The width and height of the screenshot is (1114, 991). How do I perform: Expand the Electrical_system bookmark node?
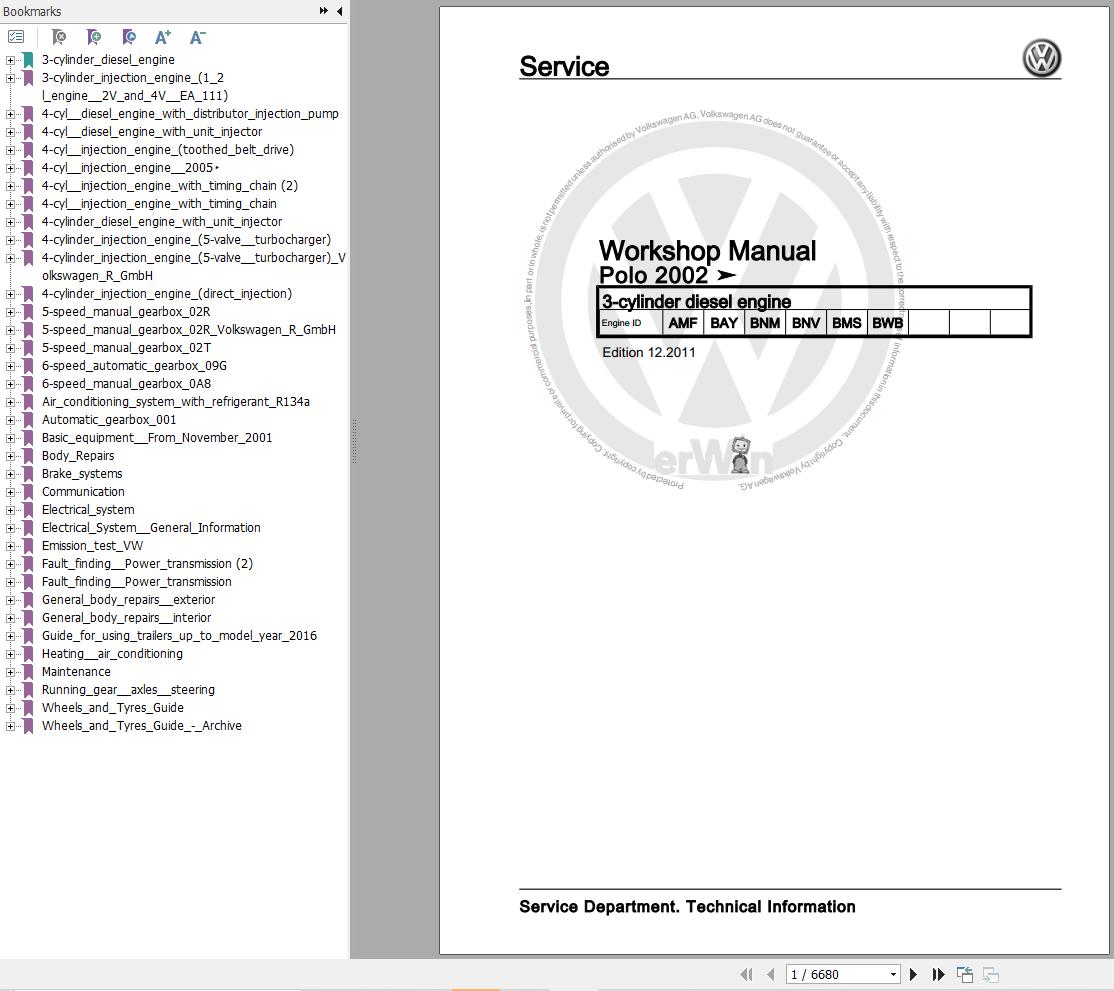[10, 510]
